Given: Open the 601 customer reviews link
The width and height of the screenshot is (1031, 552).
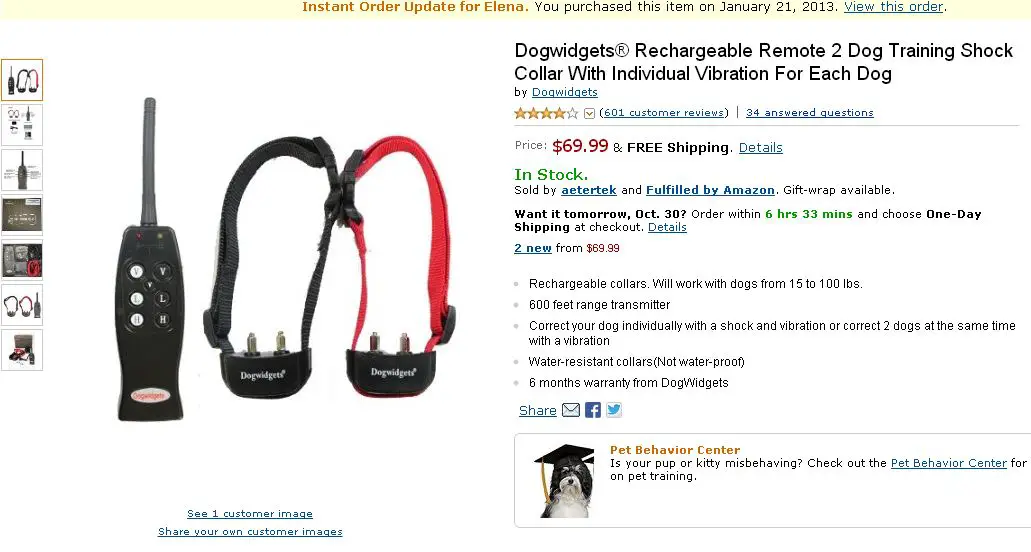Looking at the screenshot, I should [664, 112].
